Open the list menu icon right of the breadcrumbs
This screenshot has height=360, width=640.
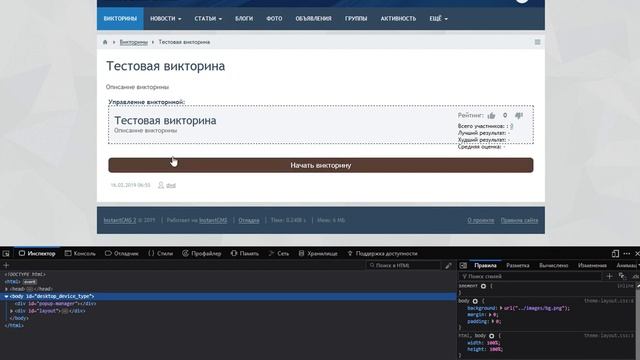point(537,42)
